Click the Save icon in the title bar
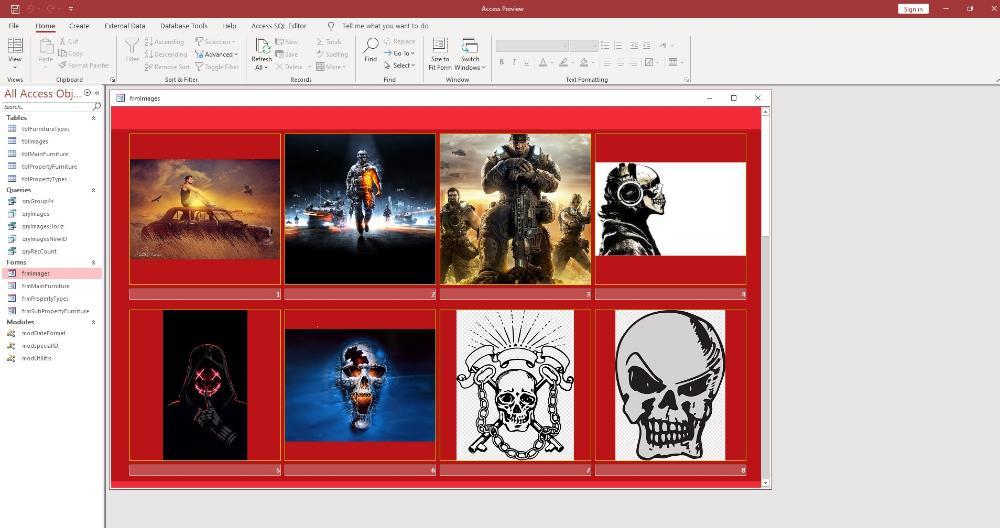 click(x=15, y=8)
